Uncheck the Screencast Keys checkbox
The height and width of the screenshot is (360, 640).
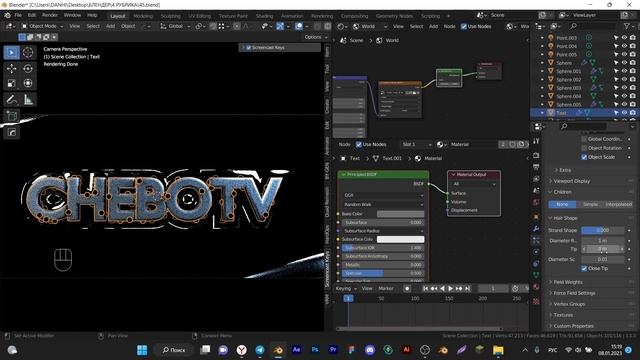pos(249,48)
